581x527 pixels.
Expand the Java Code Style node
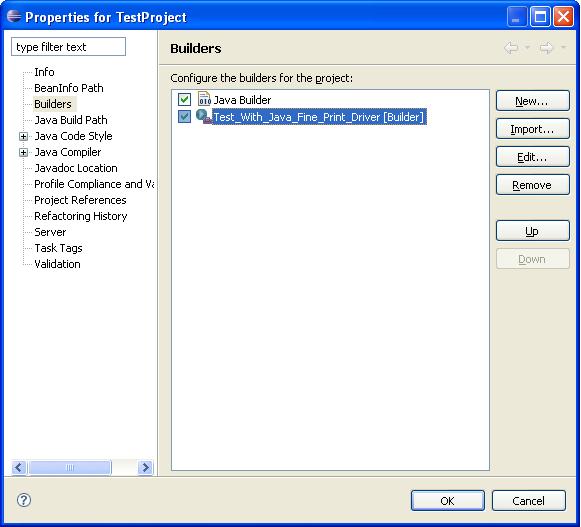click(23, 136)
